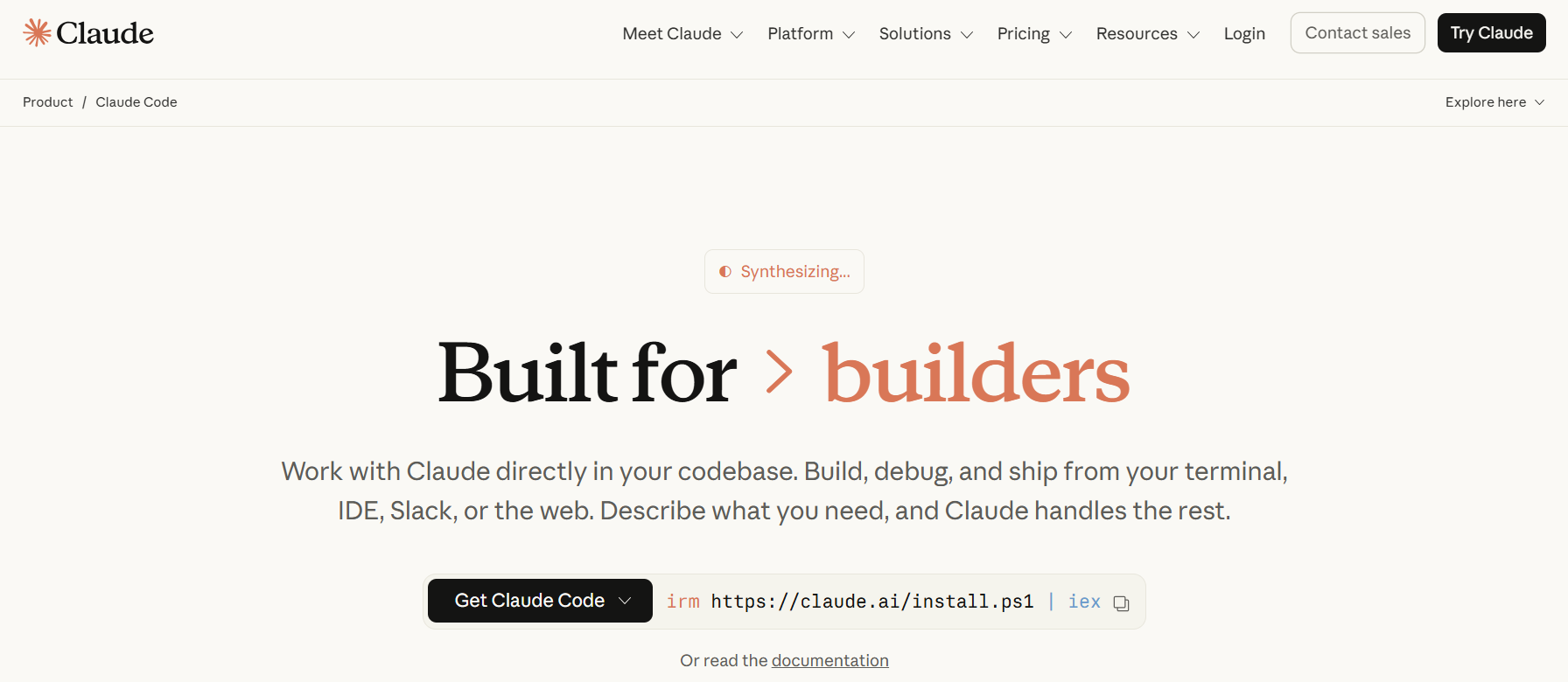1568x682 pixels.
Task: Open the Resources menu
Action: 1147,33
